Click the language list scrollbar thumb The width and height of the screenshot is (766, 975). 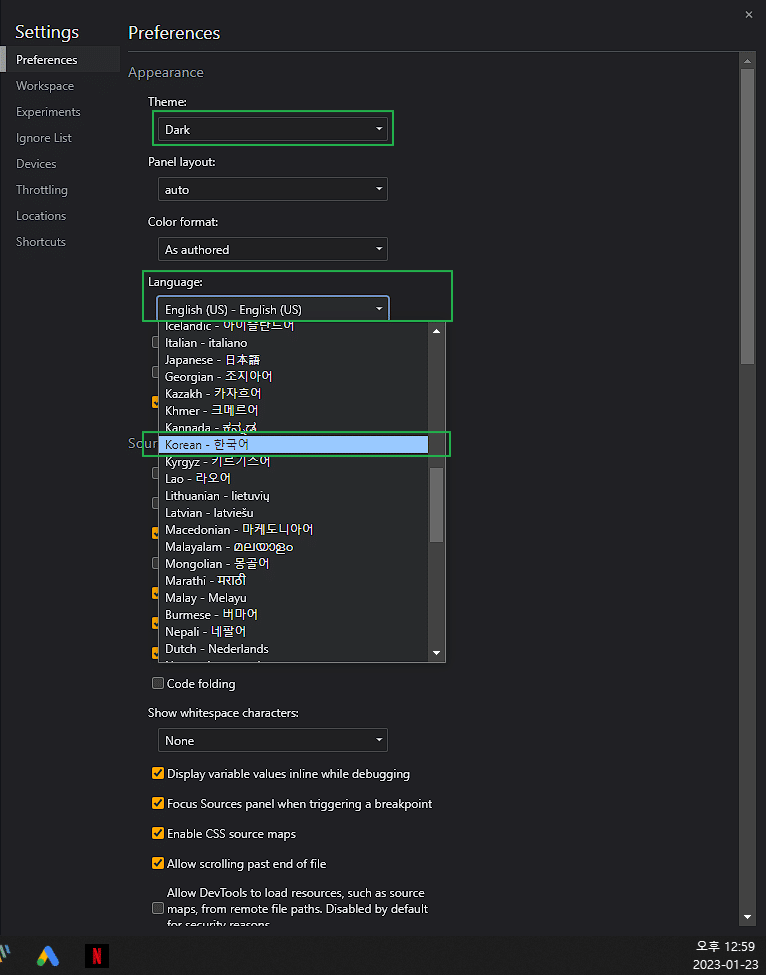pyautogui.click(x=436, y=505)
